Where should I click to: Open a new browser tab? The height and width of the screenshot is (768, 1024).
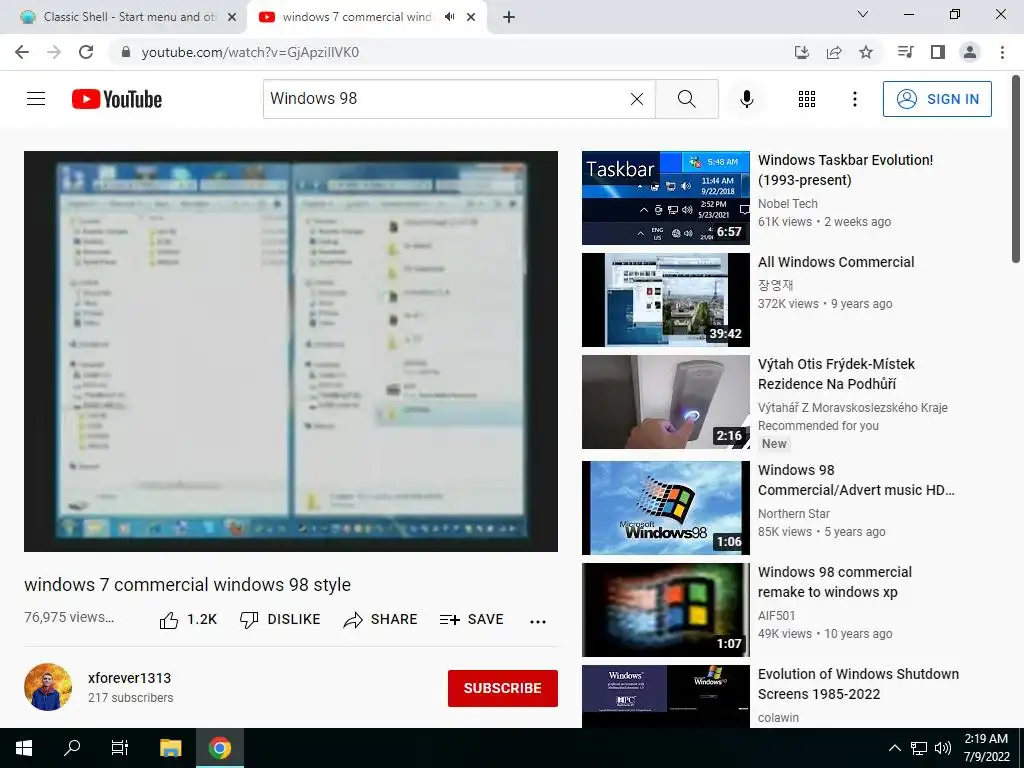click(509, 17)
